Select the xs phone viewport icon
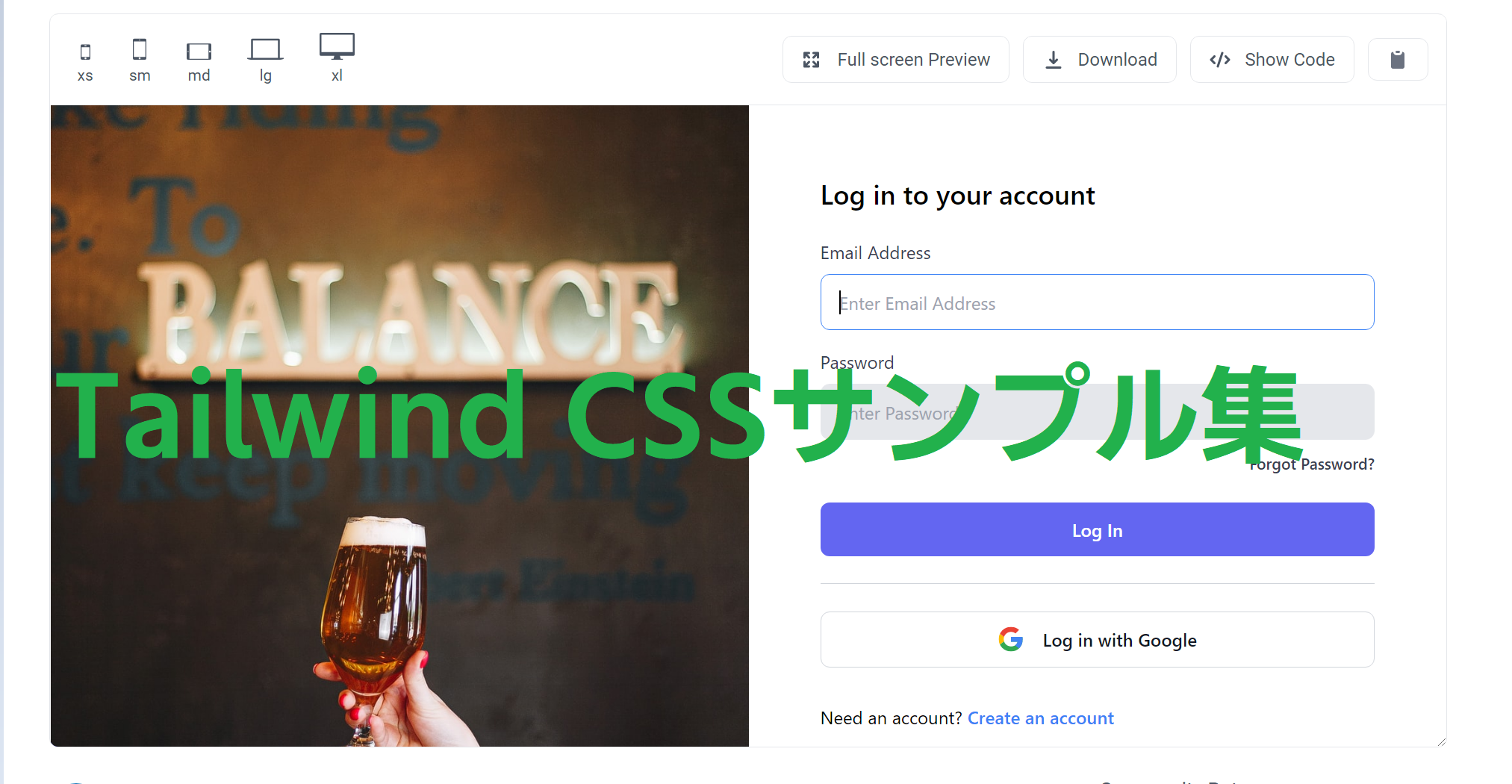 point(85,52)
